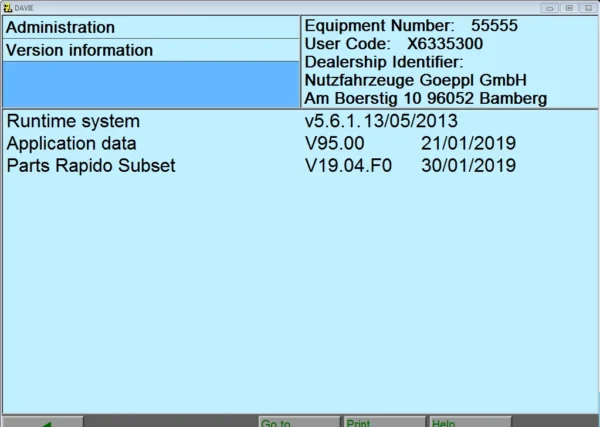The height and width of the screenshot is (427, 600).
Task: Click the V95.00 application data version
Action: [334, 143]
